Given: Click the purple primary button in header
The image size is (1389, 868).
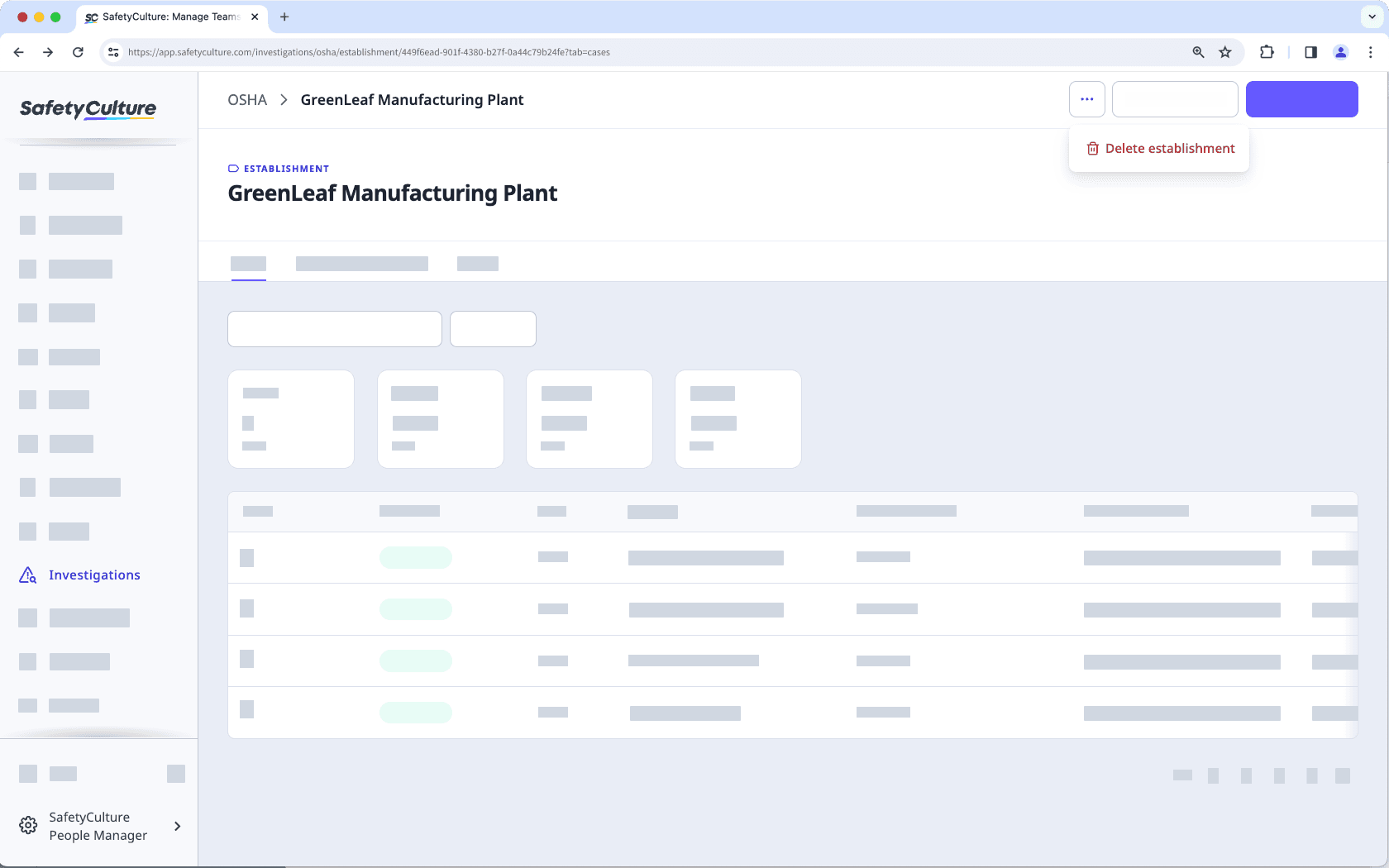Looking at the screenshot, I should [1301, 99].
